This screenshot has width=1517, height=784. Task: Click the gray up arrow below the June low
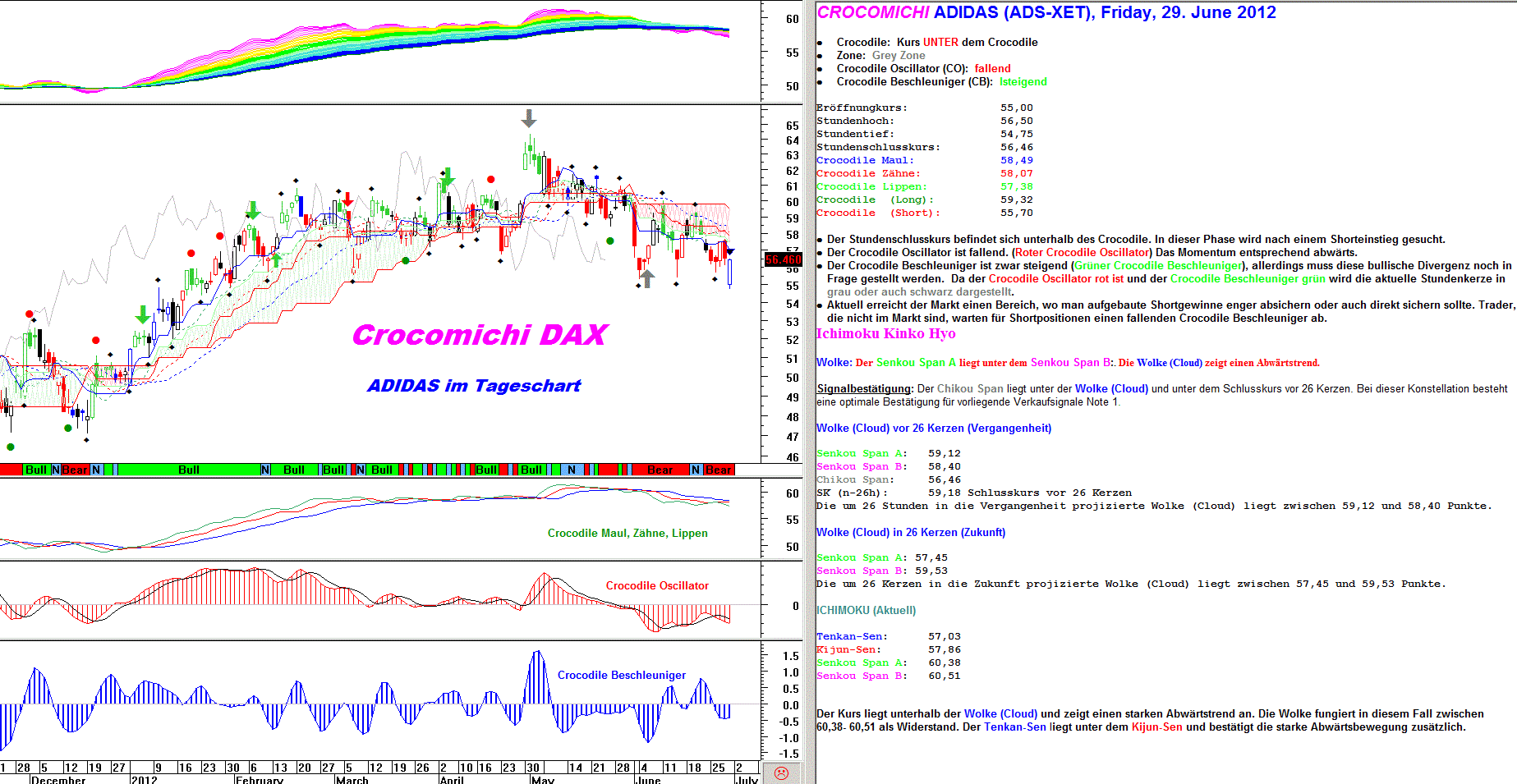(647, 278)
